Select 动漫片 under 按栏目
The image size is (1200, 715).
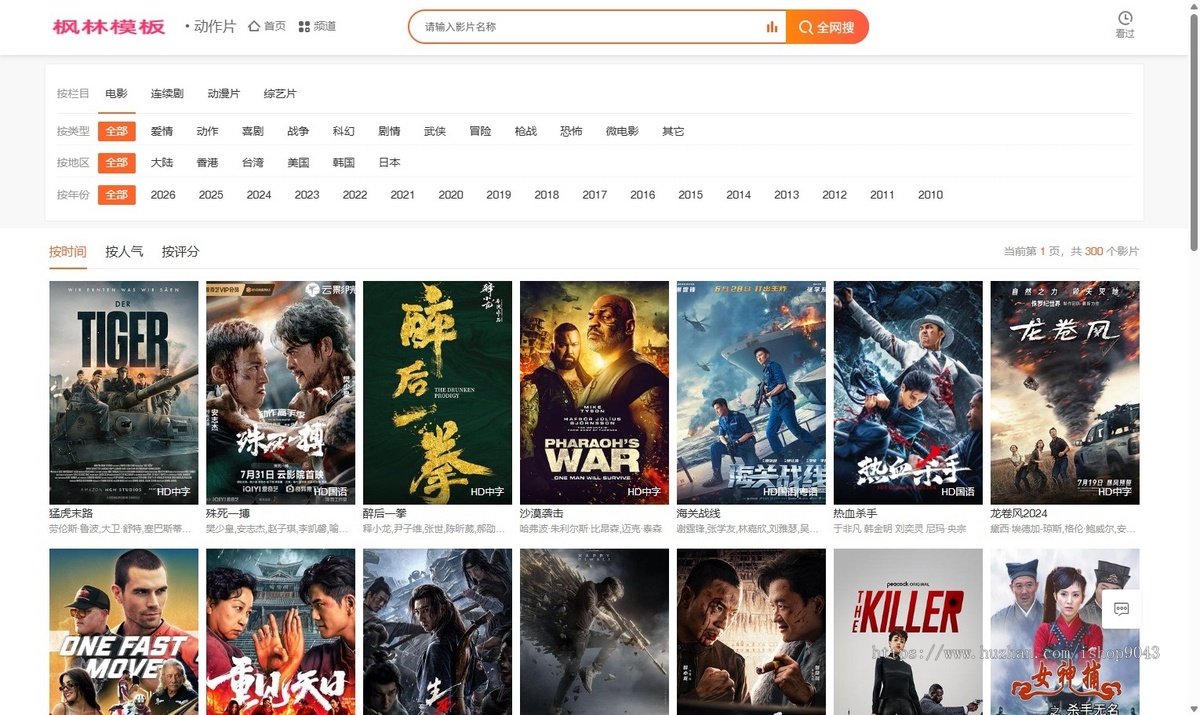coord(224,94)
